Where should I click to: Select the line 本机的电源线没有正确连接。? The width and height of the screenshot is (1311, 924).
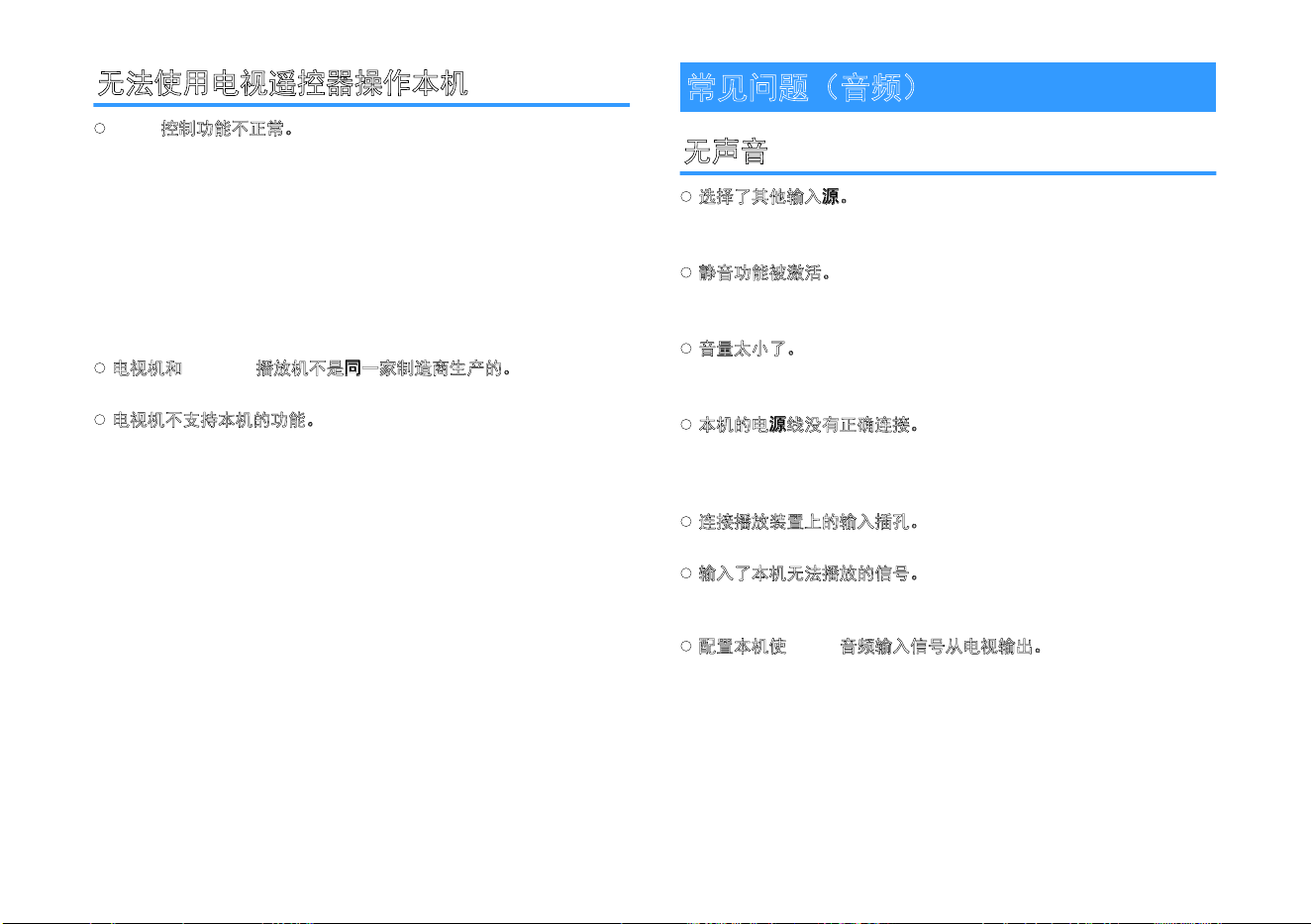click(808, 425)
